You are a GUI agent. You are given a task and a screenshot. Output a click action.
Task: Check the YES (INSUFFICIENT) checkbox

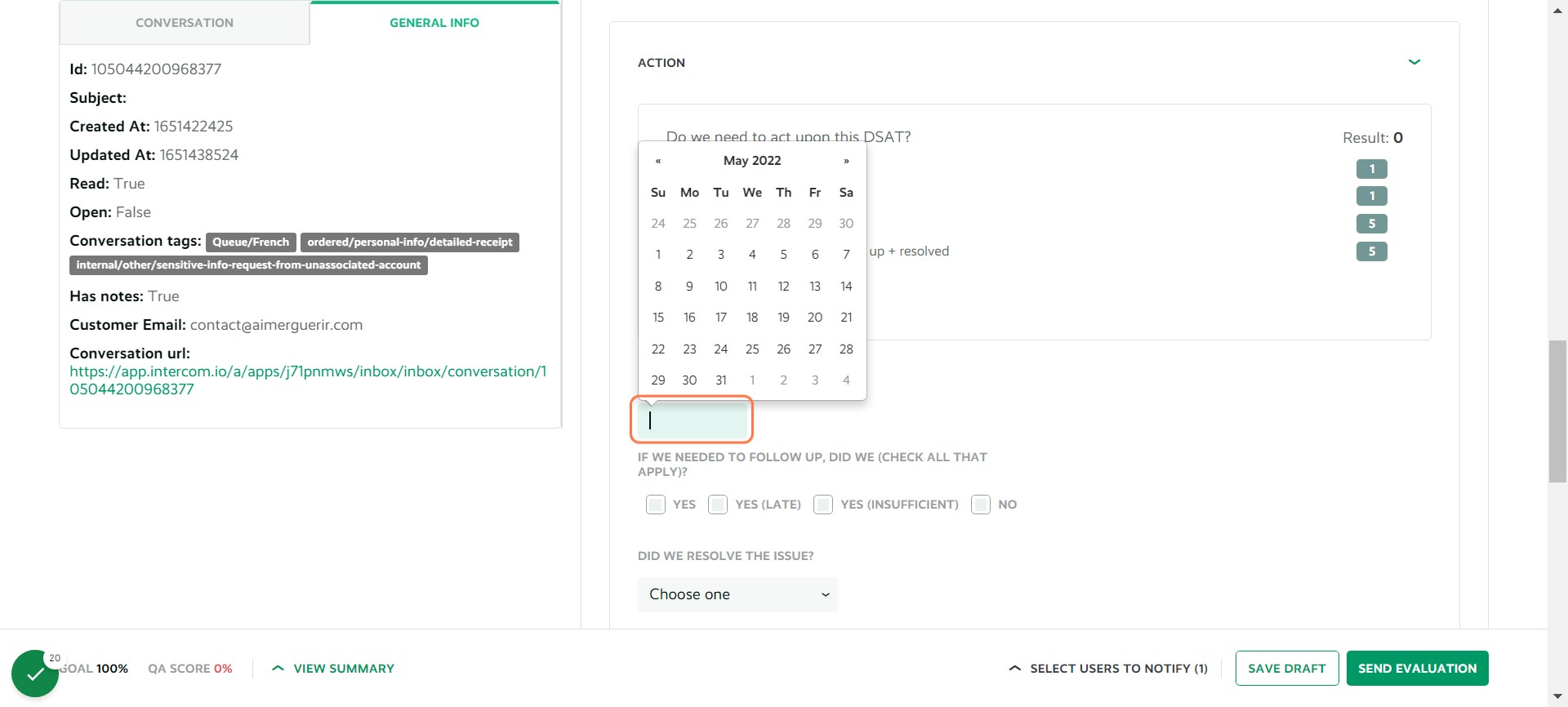tap(823, 505)
